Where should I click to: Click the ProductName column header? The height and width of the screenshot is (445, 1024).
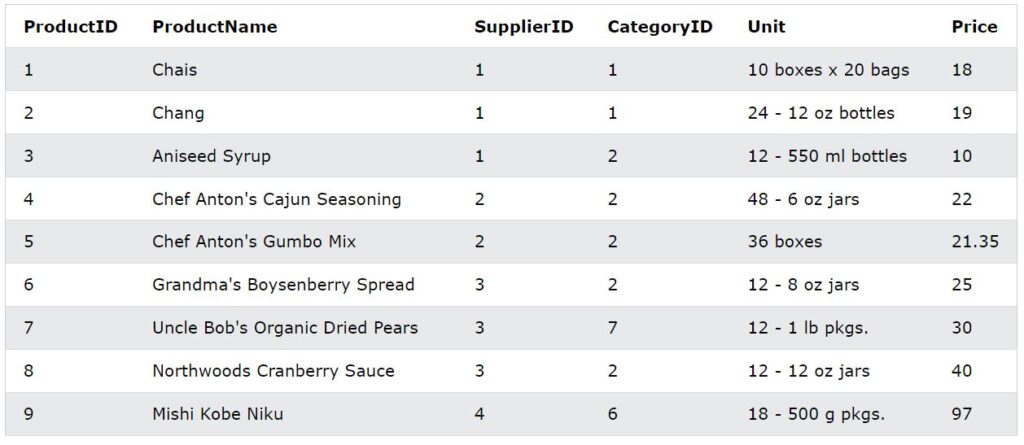pos(214,27)
